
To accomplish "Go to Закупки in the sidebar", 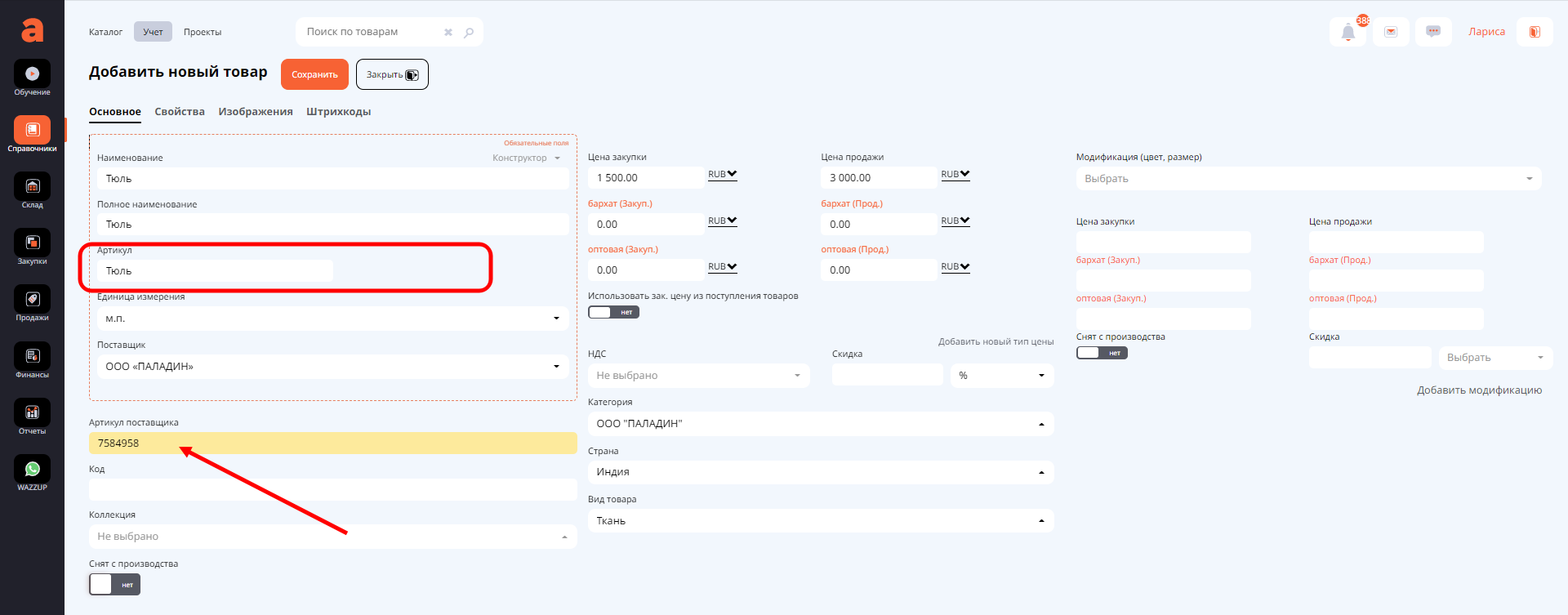I will pyautogui.click(x=32, y=244).
